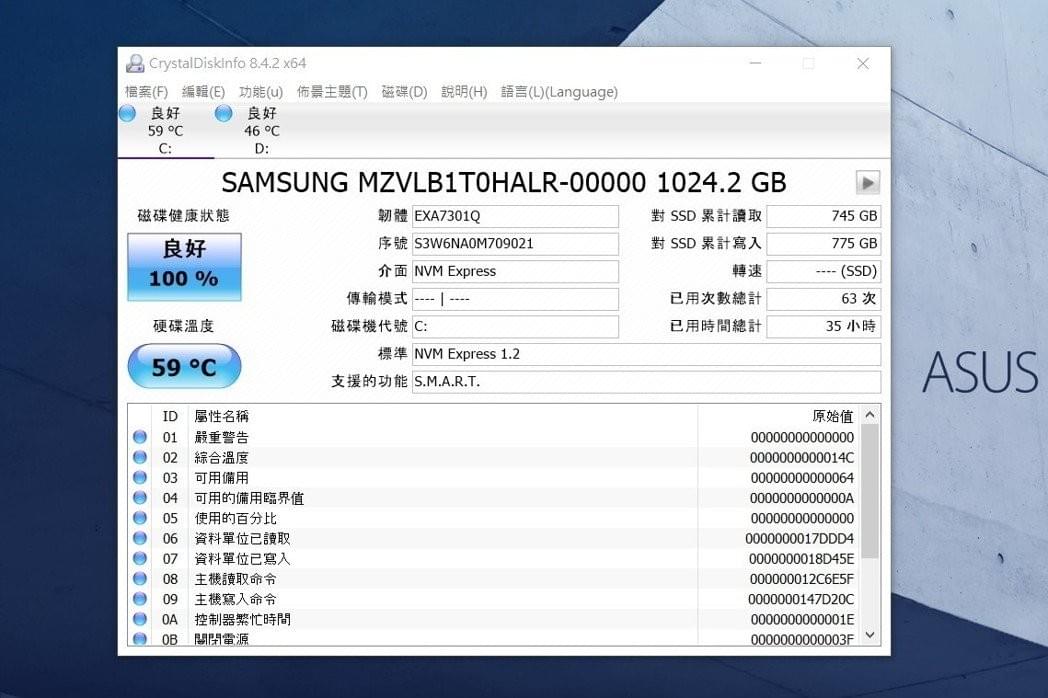
Task: Click the interface field NVM Express
Action: point(515,271)
